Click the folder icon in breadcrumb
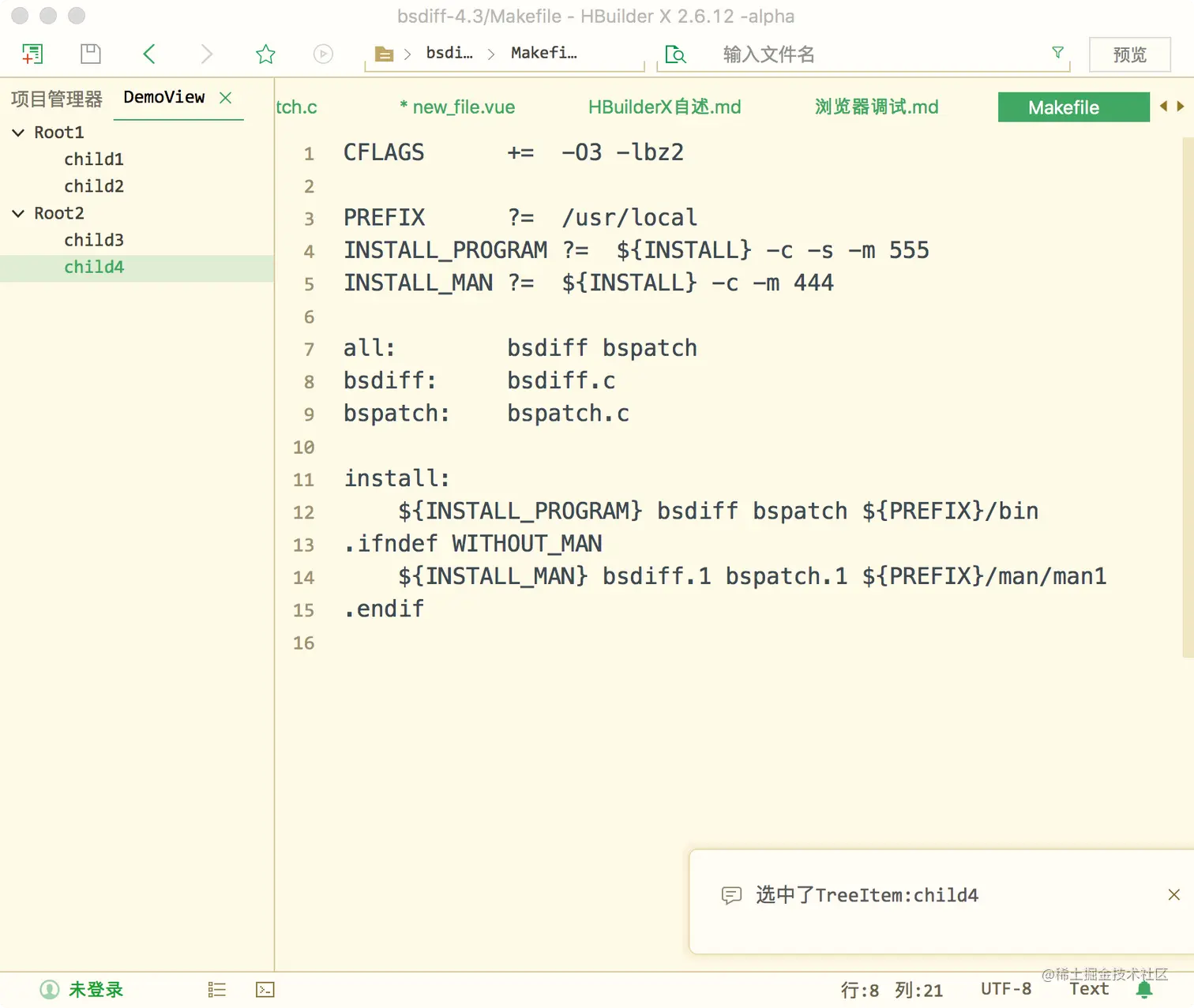This screenshot has width=1194, height=1008. (x=384, y=54)
